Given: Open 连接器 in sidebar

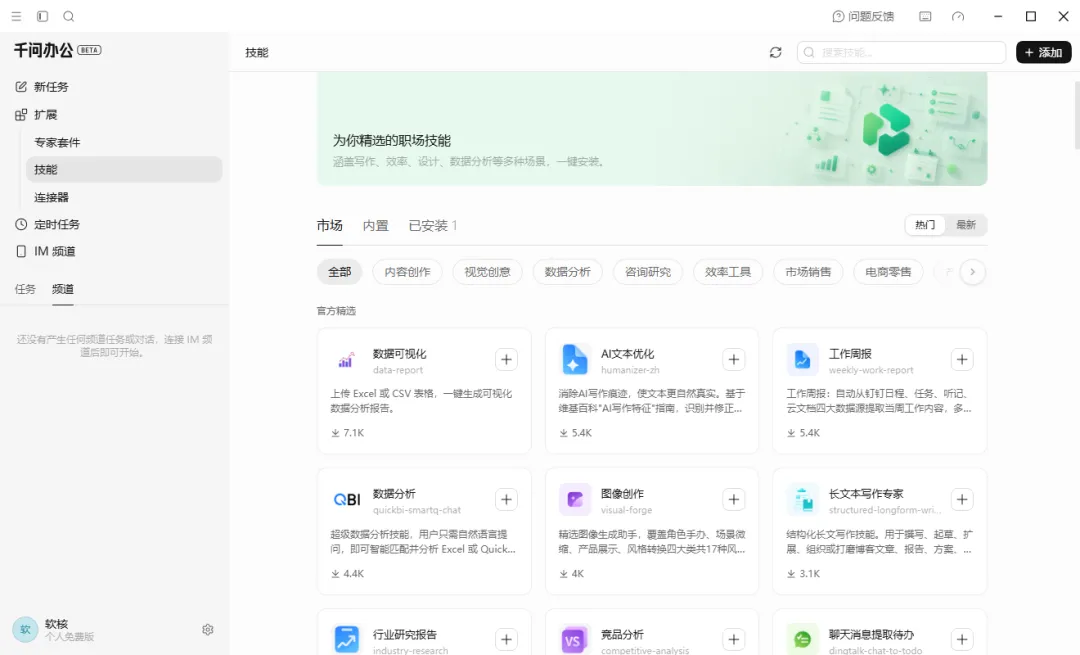Looking at the screenshot, I should (x=52, y=197).
